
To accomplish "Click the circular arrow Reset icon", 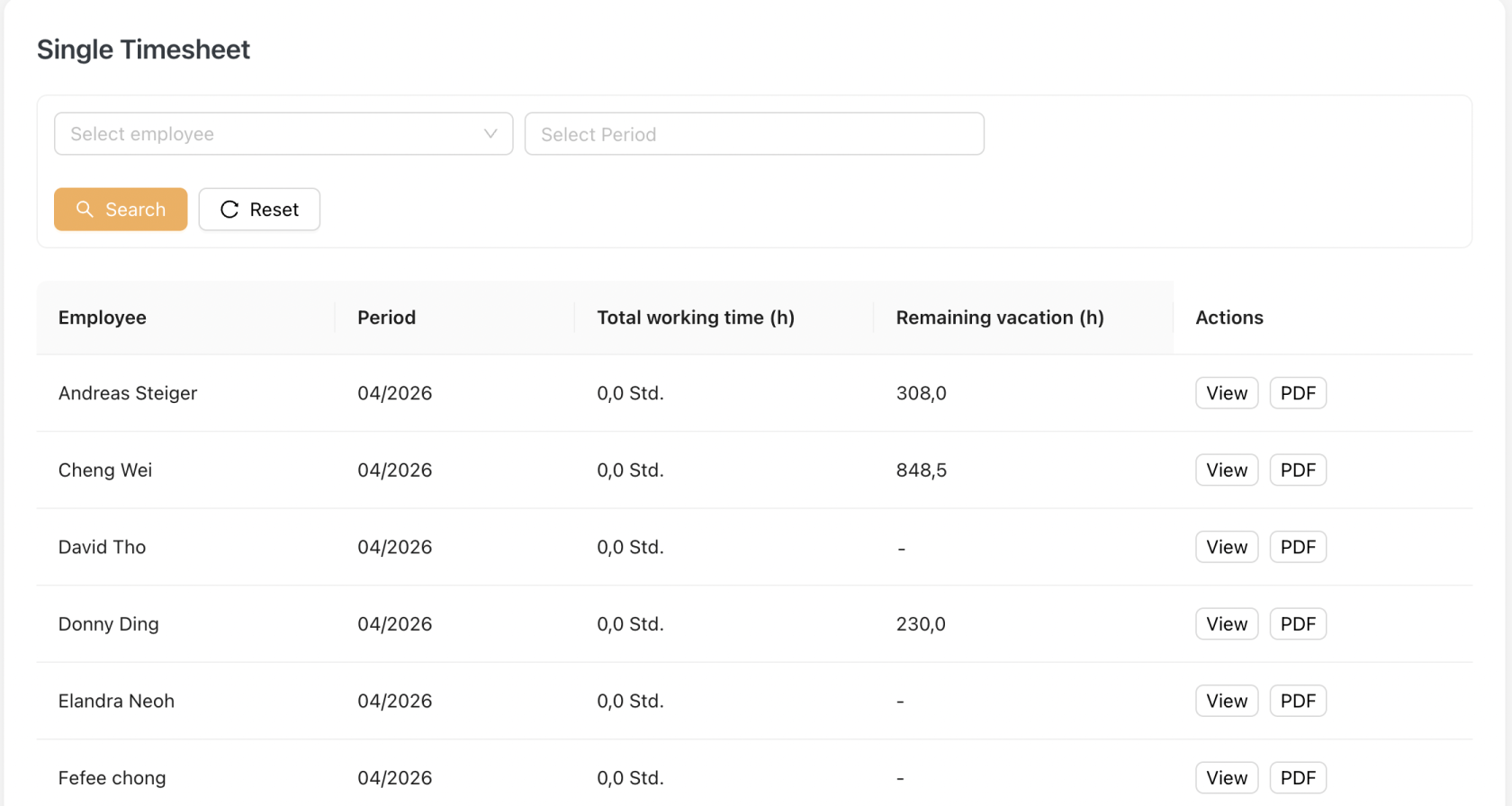I will tap(229, 210).
